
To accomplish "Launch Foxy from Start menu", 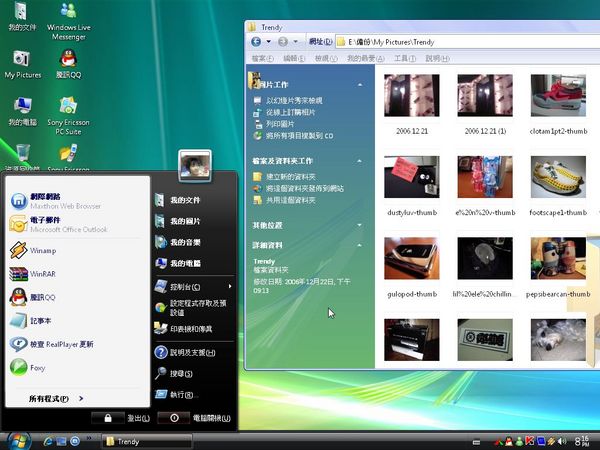I will coord(27,368).
